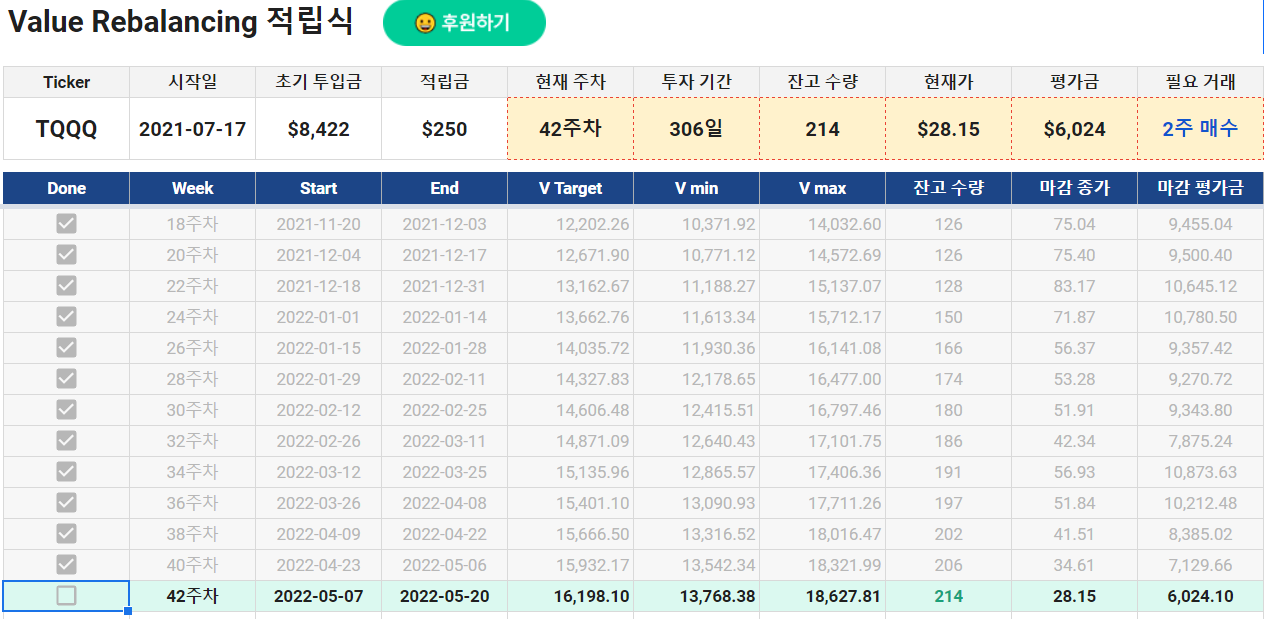Click closing value 9,455.04
The width and height of the screenshot is (1264, 619).
[1200, 224]
